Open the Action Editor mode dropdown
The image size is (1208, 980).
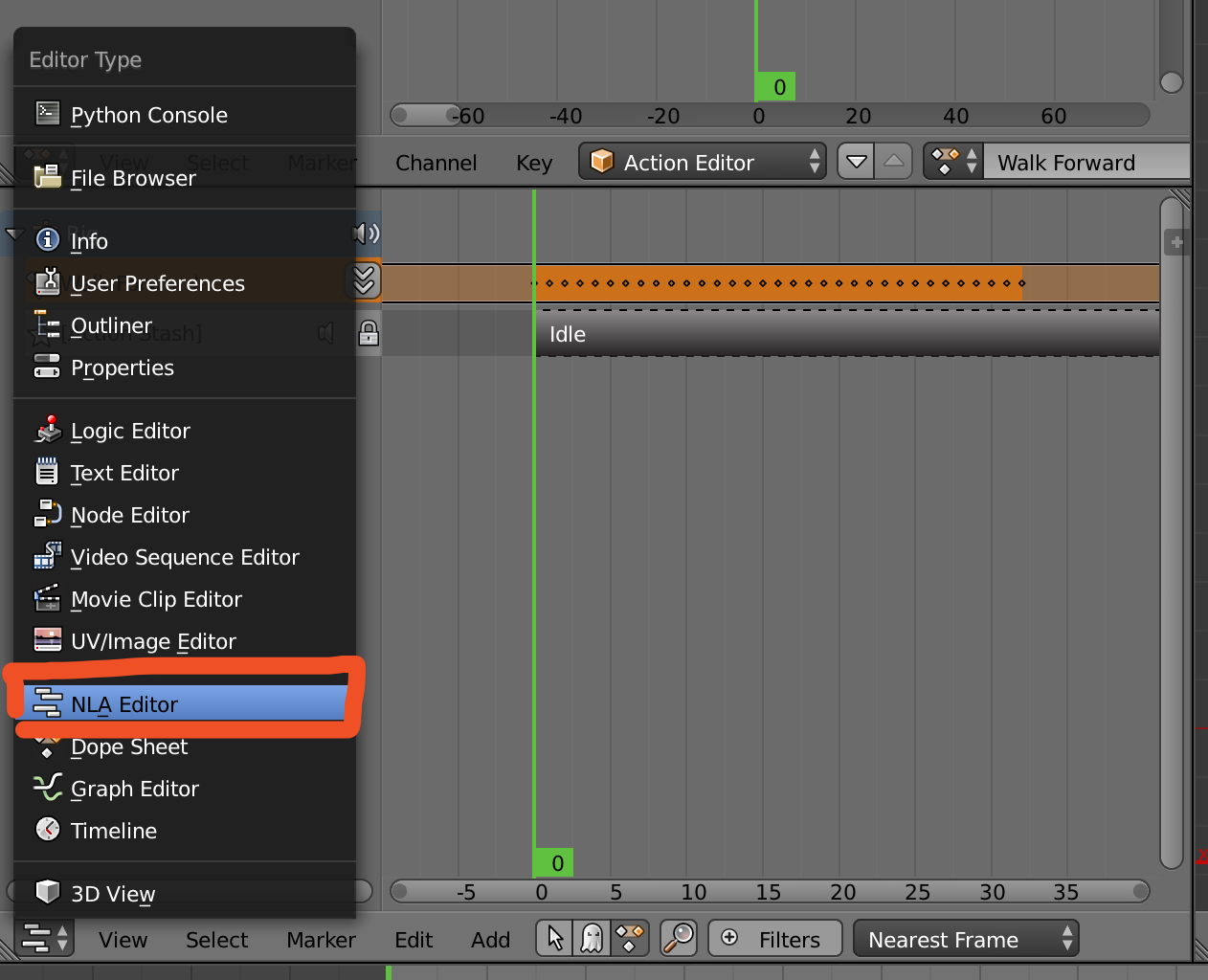[703, 161]
